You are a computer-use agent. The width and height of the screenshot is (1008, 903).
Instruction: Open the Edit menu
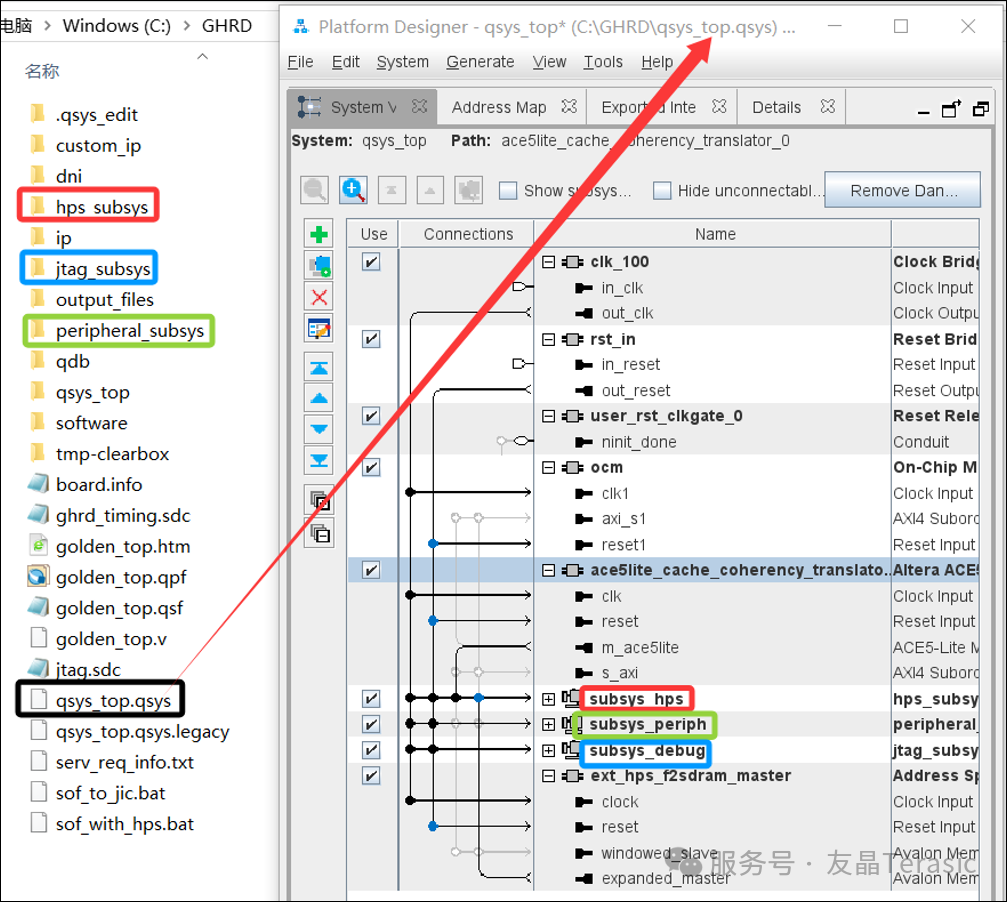coord(345,62)
